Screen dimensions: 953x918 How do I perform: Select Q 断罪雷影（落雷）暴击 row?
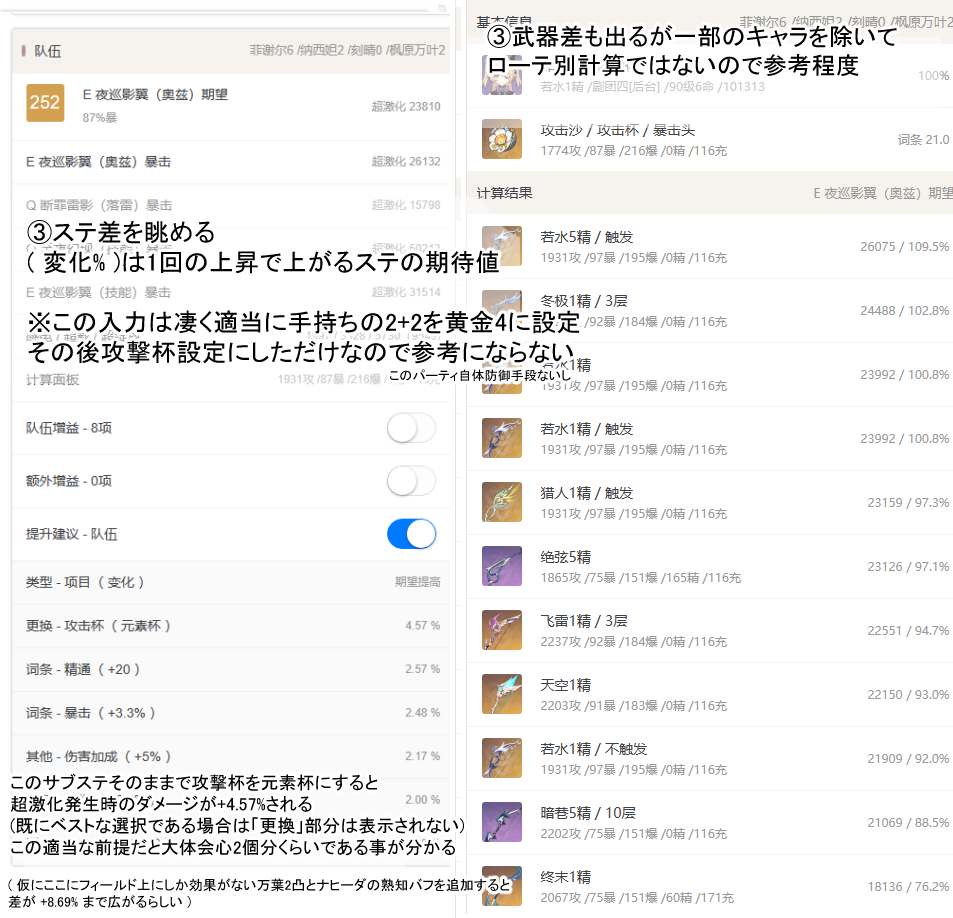[231, 205]
